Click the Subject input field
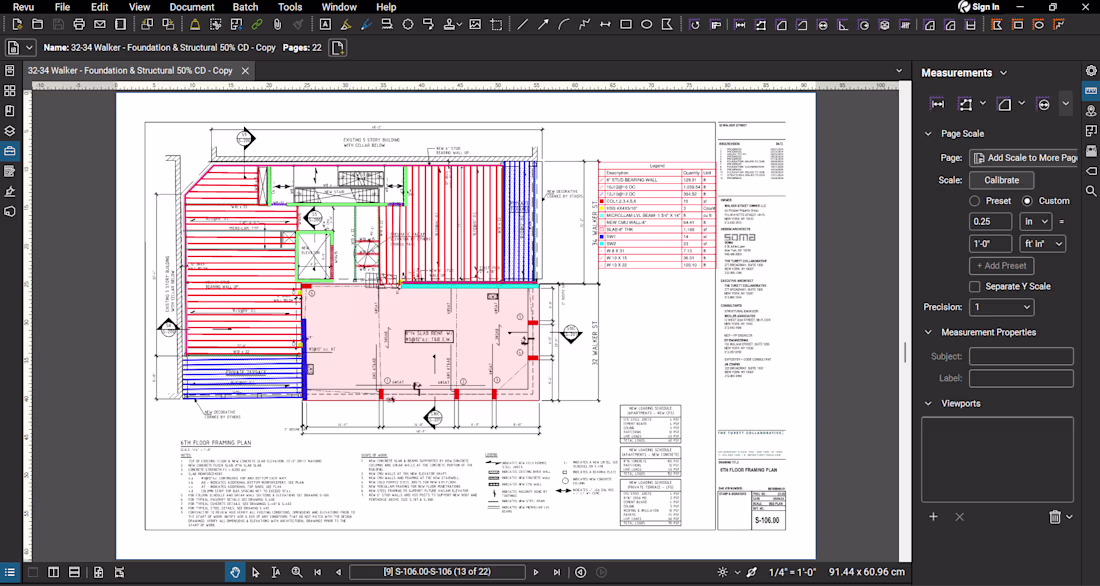Viewport: 1100px width, 586px height. coord(1020,356)
